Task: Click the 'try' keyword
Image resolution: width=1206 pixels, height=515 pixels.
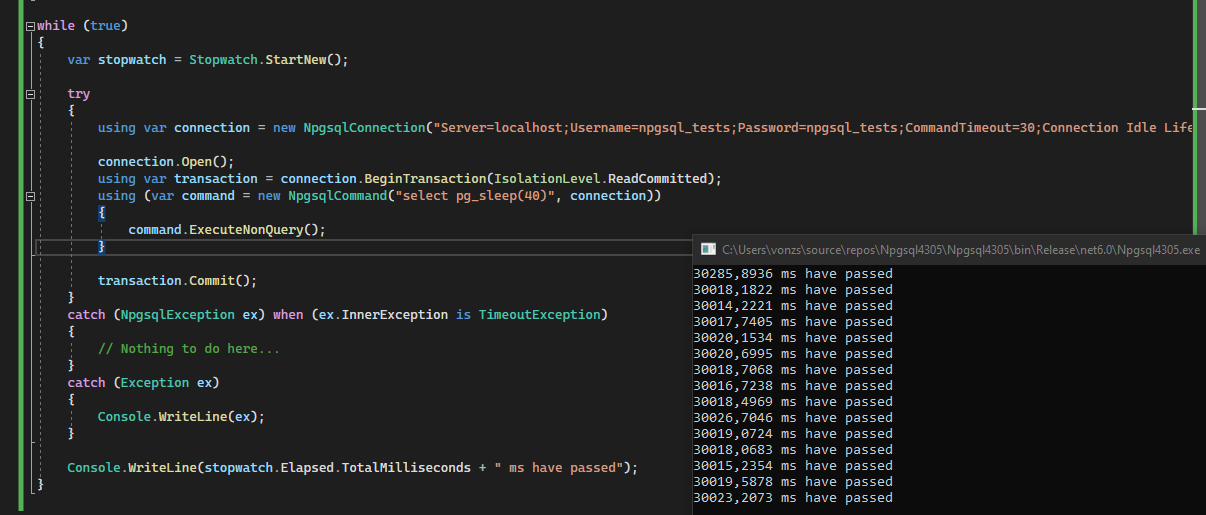Action: click(79, 93)
